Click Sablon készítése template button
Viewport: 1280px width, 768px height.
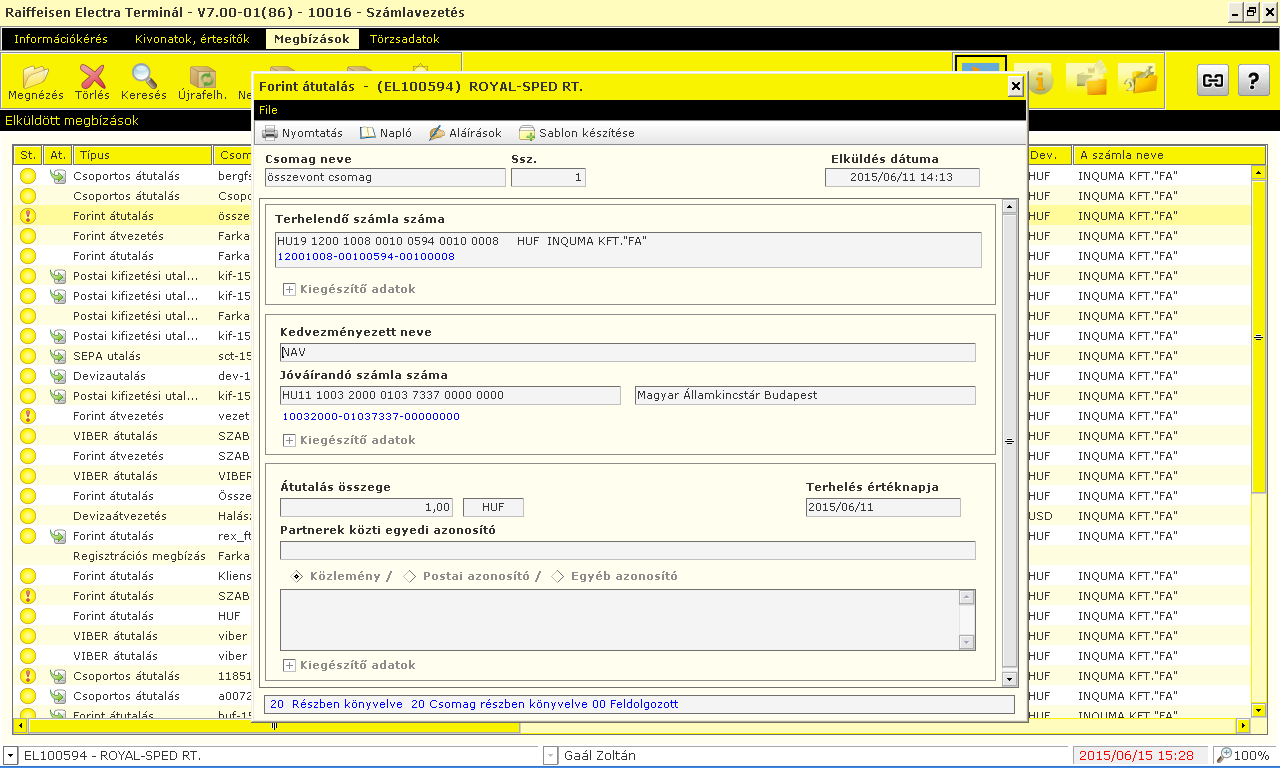tap(576, 133)
